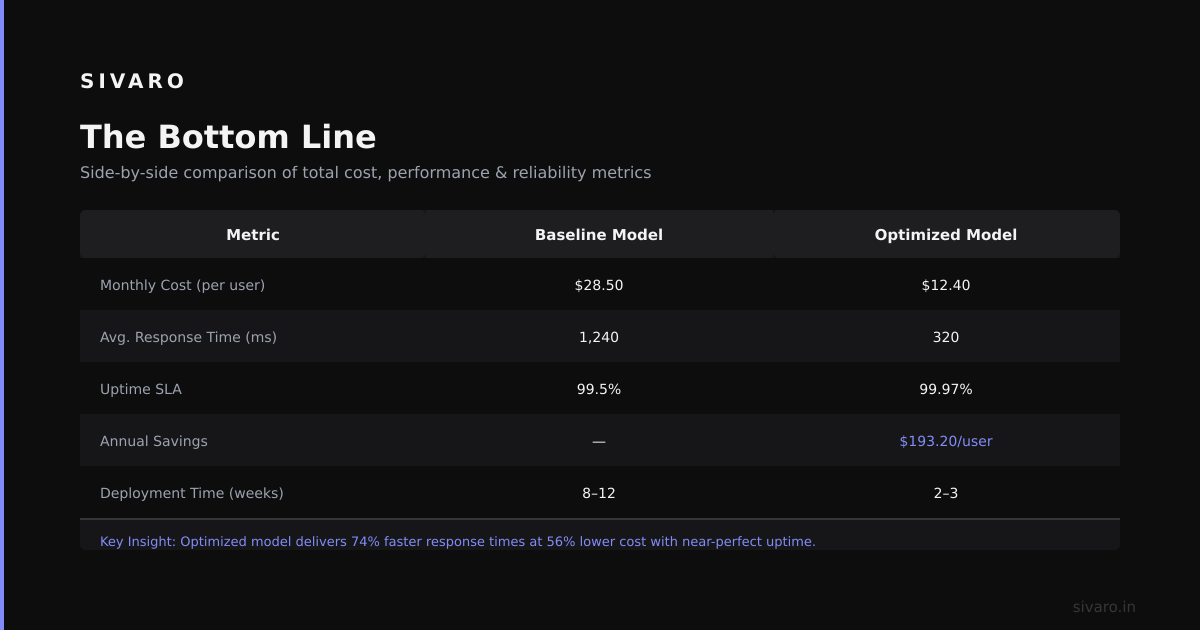This screenshot has width=1200, height=630.
Task: Select the Monthly Cost (per user) row label
Action: (x=182, y=285)
